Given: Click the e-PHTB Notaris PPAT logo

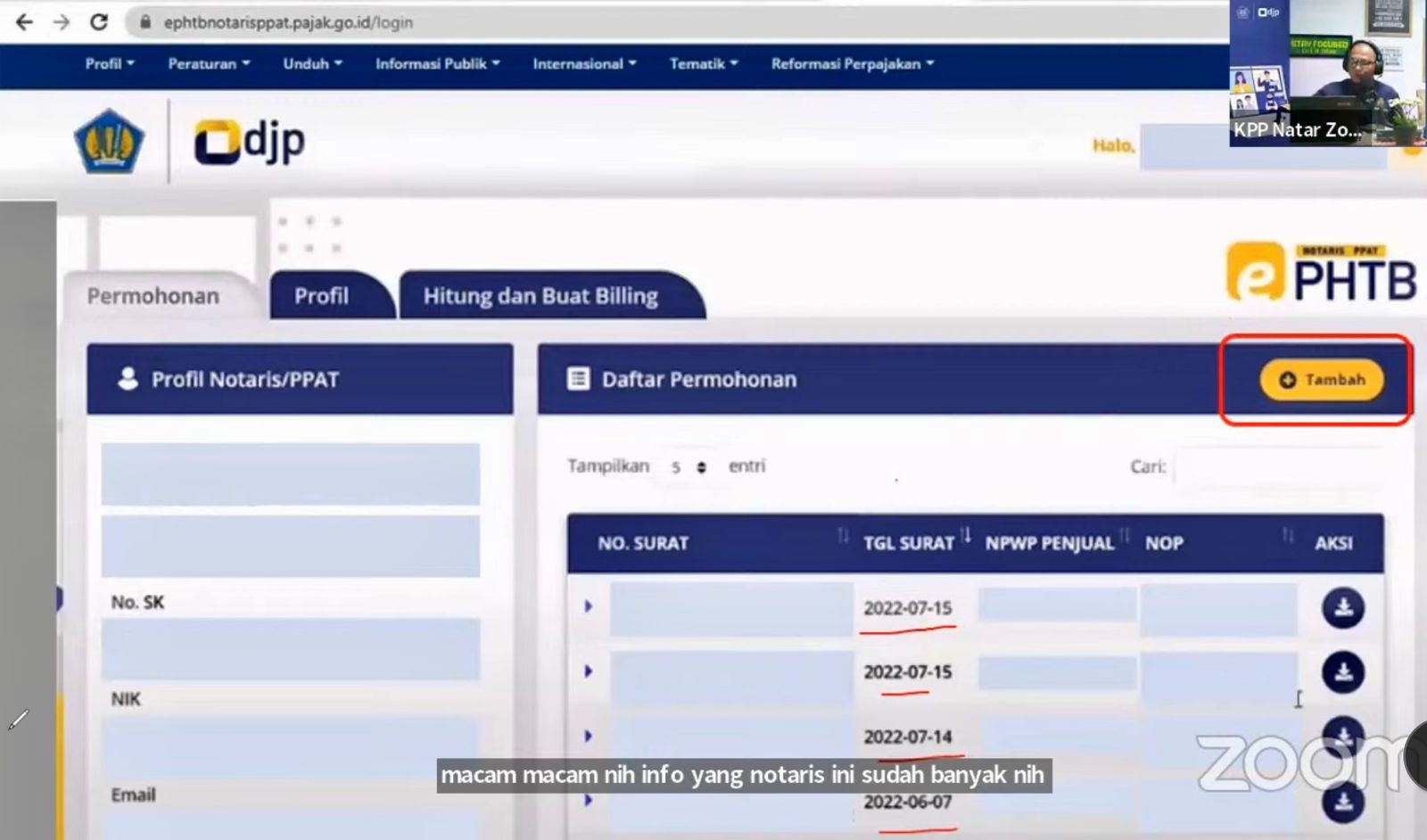Looking at the screenshot, I should point(1321,273).
